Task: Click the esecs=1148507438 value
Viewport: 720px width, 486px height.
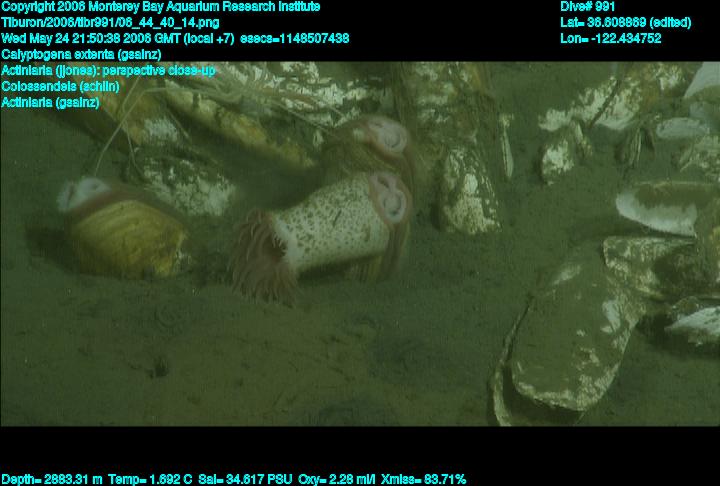Action: point(295,38)
